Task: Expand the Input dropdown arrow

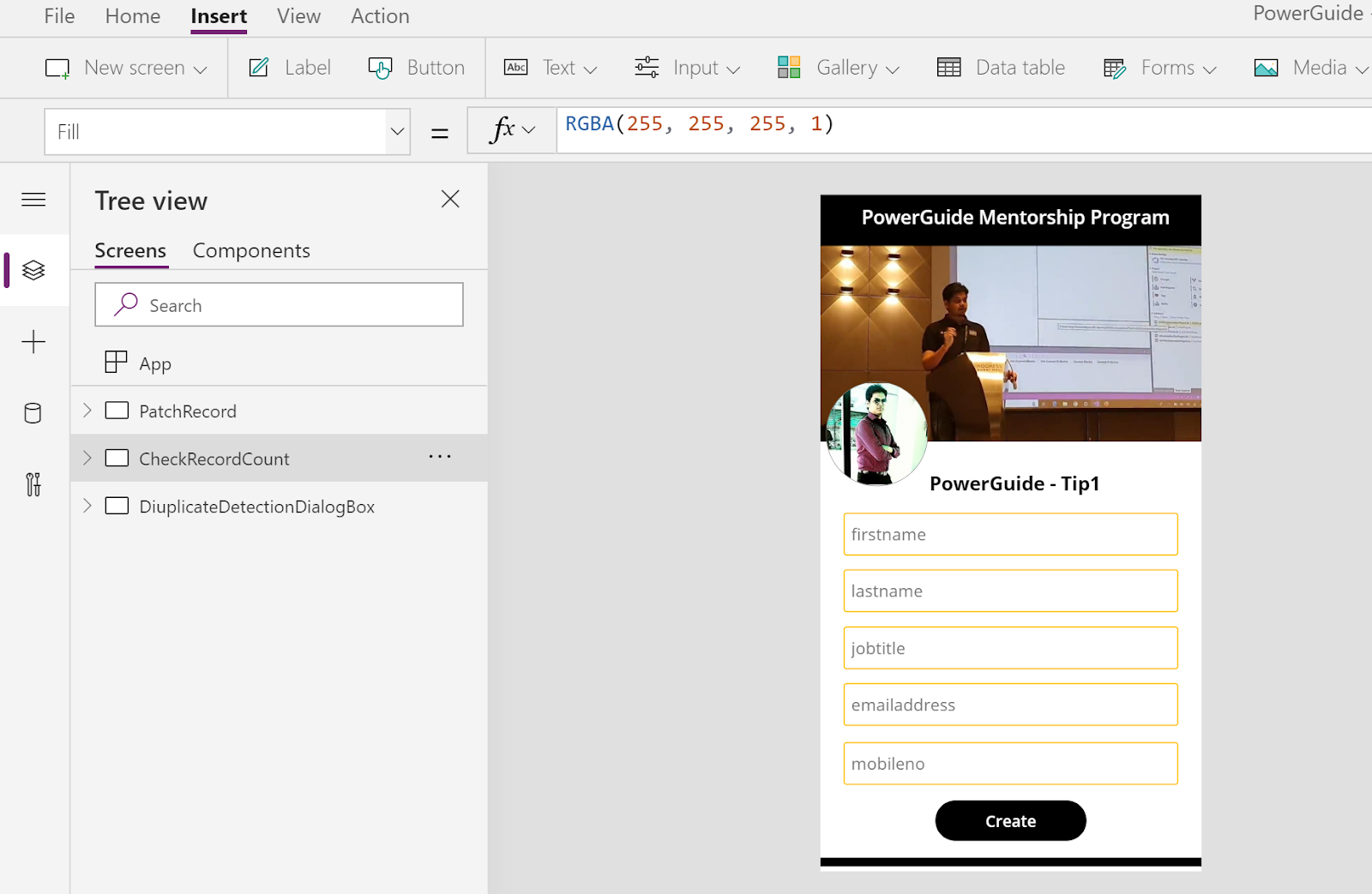Action: pyautogui.click(x=733, y=69)
